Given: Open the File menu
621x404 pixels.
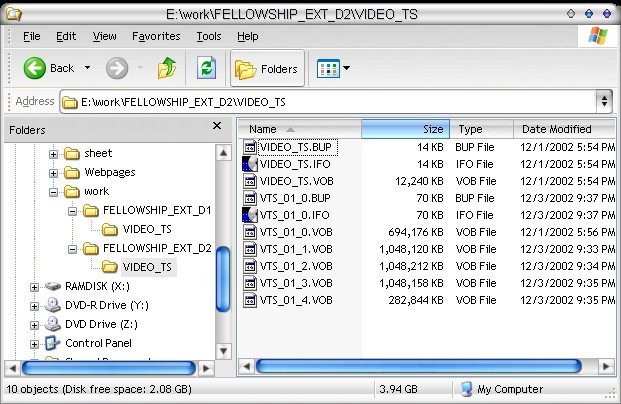Looking at the screenshot, I should click(x=32, y=36).
